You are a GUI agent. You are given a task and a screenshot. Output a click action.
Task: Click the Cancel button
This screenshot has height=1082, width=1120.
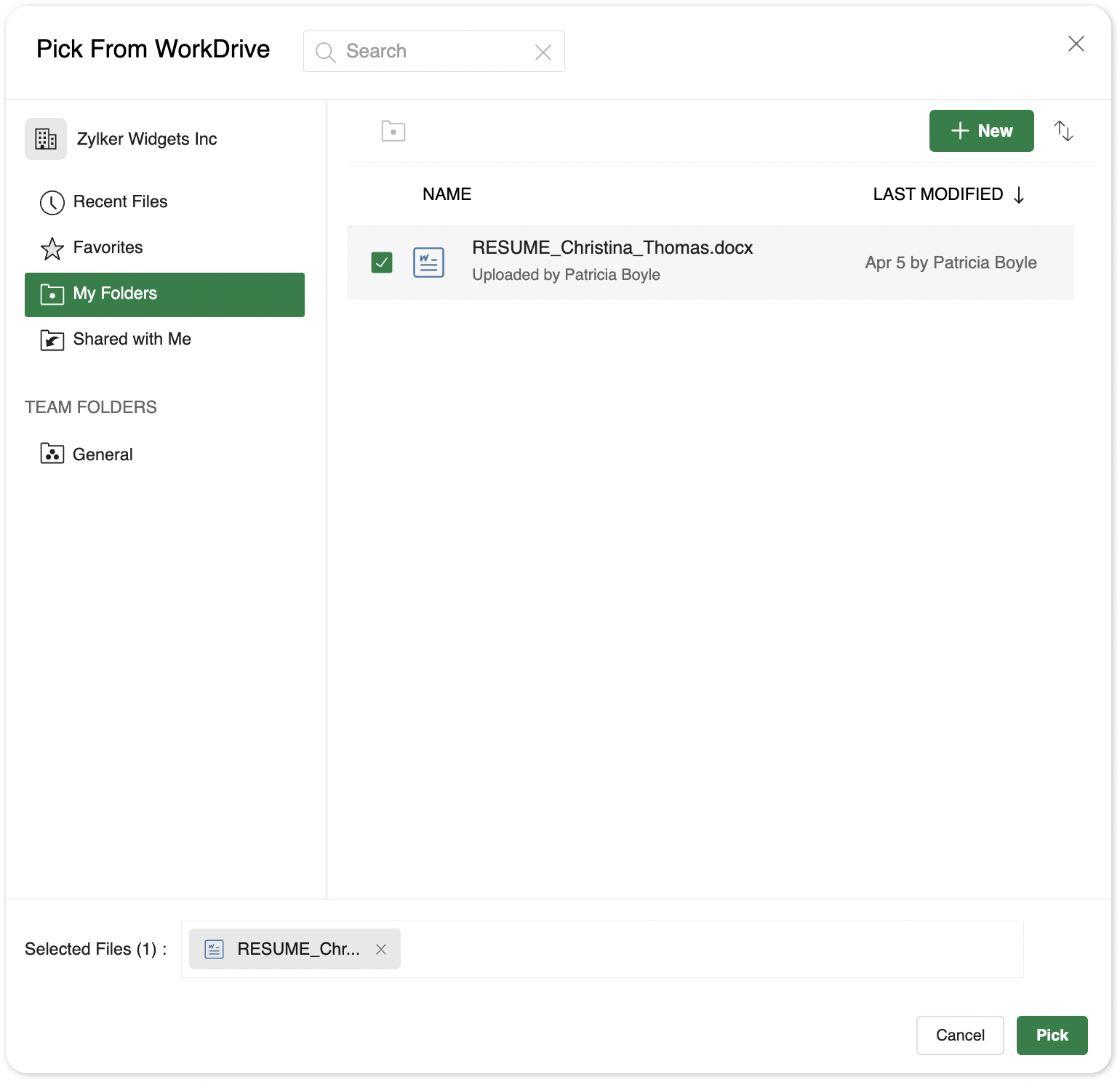point(960,1035)
